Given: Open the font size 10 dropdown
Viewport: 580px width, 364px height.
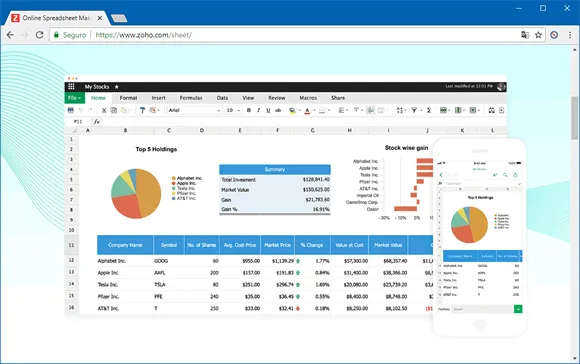Looking at the screenshot, I should coord(233,110).
